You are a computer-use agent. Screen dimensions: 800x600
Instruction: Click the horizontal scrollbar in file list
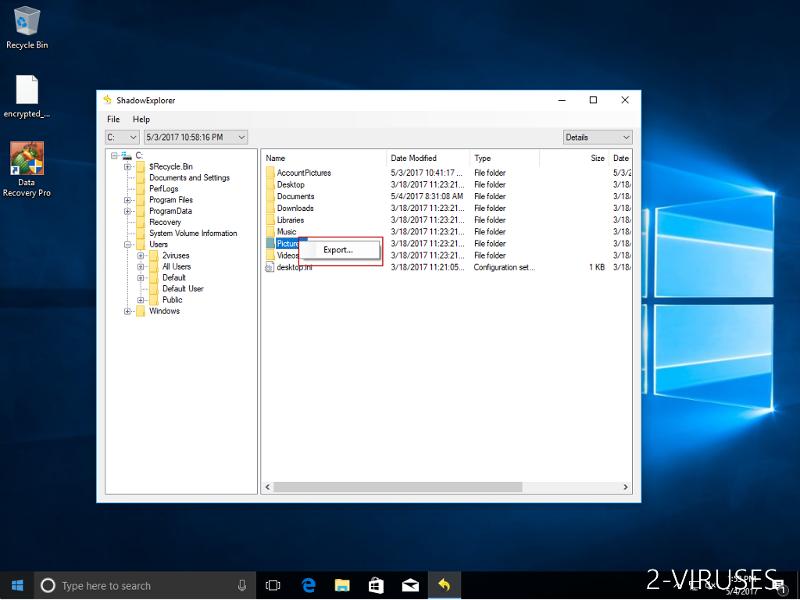tap(397, 487)
